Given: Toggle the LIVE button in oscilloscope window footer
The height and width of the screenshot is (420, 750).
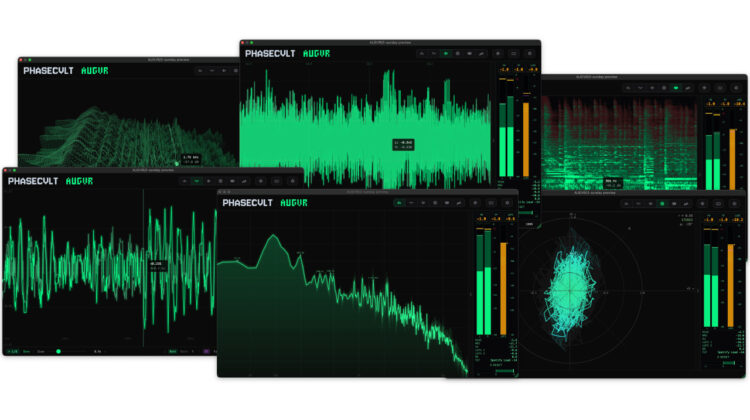Looking at the screenshot, I should (15, 351).
